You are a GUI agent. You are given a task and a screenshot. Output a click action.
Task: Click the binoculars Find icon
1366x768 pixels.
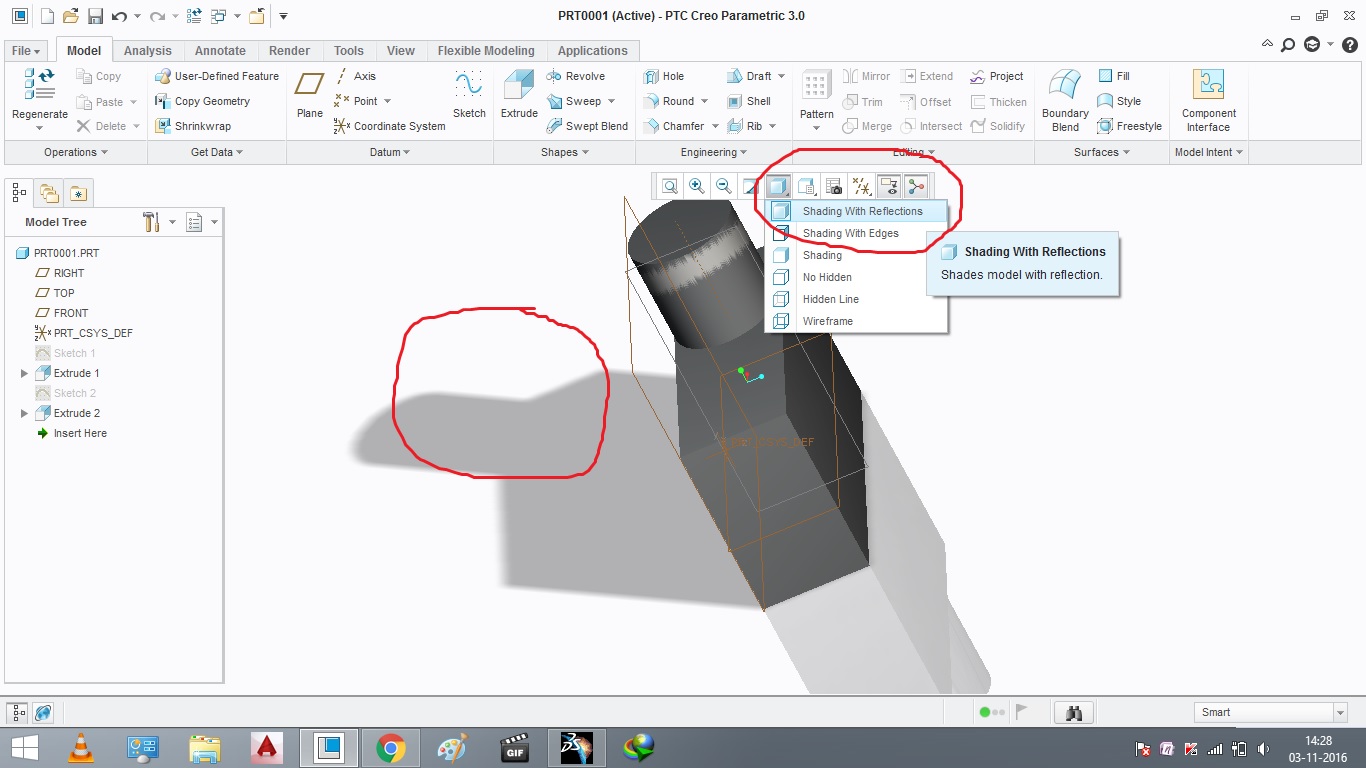coord(1075,713)
